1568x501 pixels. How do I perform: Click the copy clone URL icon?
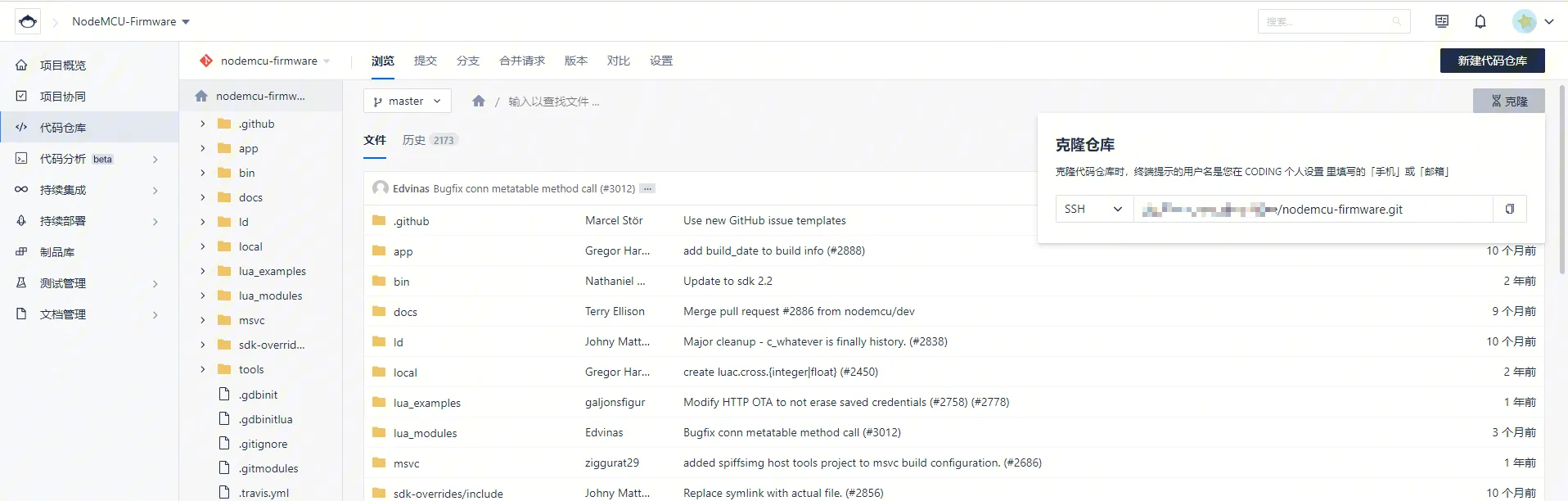[x=1509, y=210]
